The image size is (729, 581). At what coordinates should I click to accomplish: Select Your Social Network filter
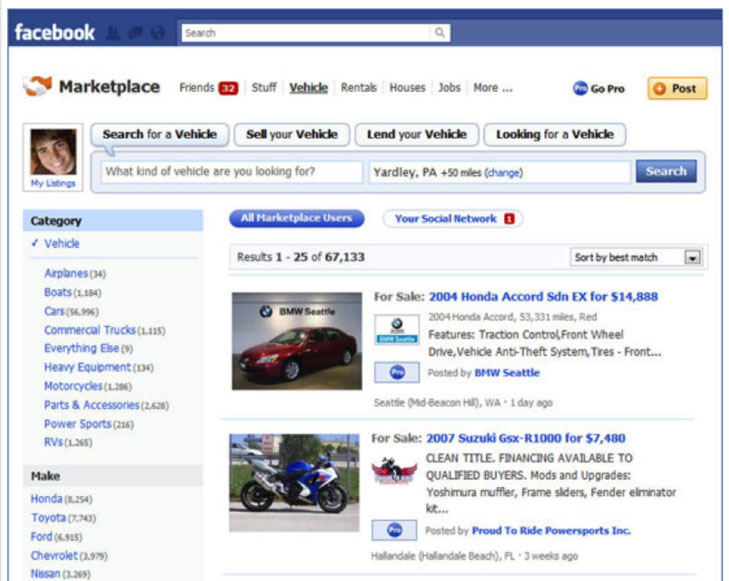click(x=452, y=218)
